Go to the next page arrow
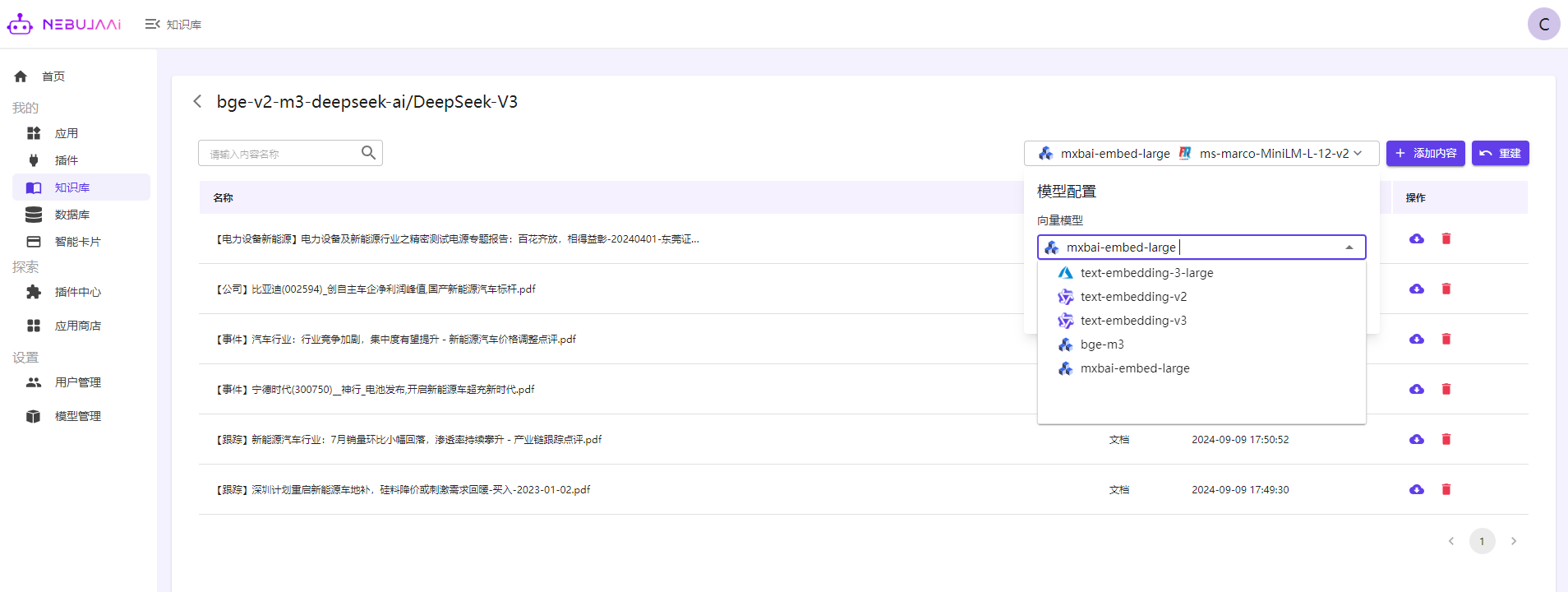Viewport: 1568px width, 592px height. (1514, 541)
